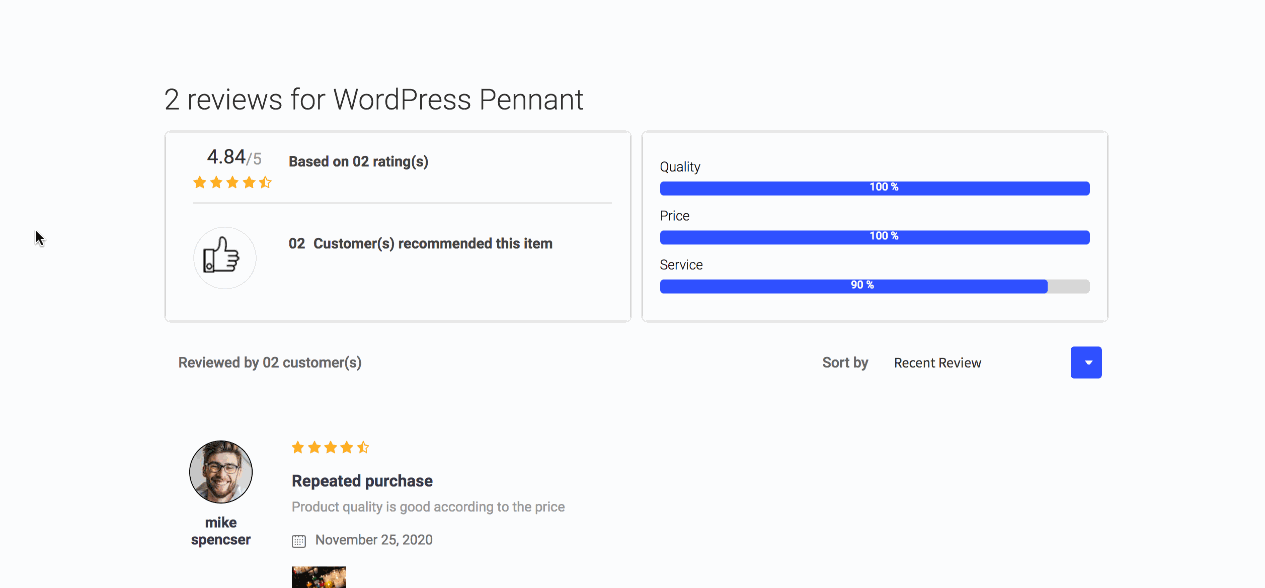Click the Price 100% rating bar
This screenshot has height=588, width=1265.
click(874, 237)
